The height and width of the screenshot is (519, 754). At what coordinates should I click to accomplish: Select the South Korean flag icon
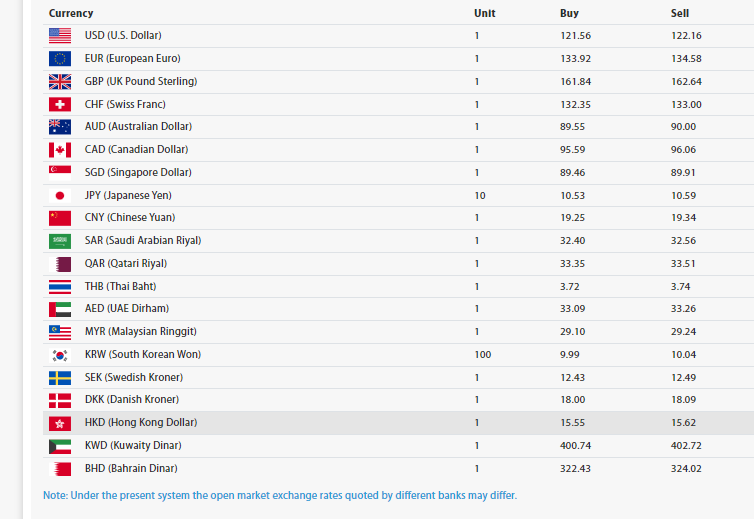point(60,355)
